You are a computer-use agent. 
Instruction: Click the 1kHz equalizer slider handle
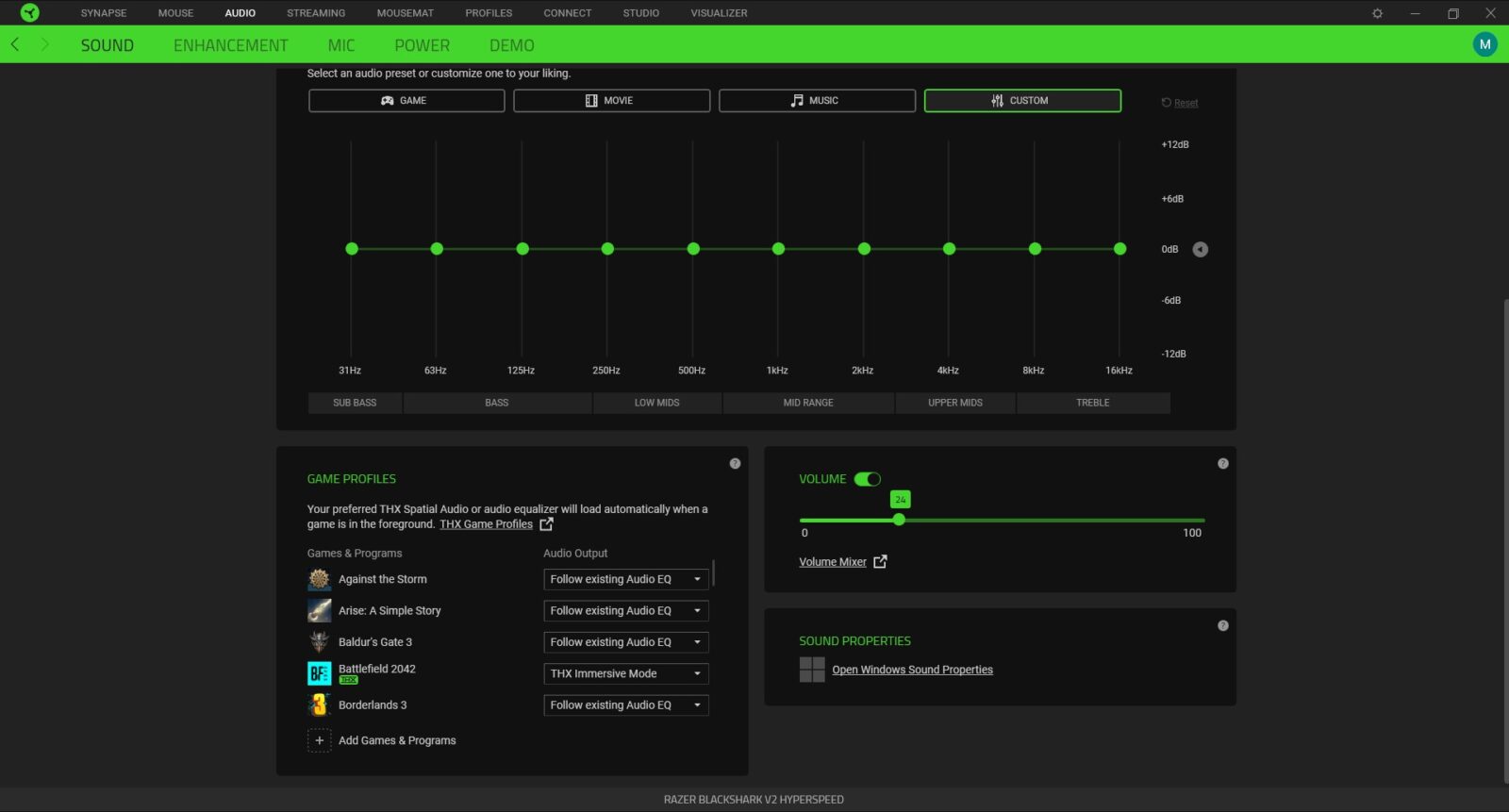pos(778,249)
